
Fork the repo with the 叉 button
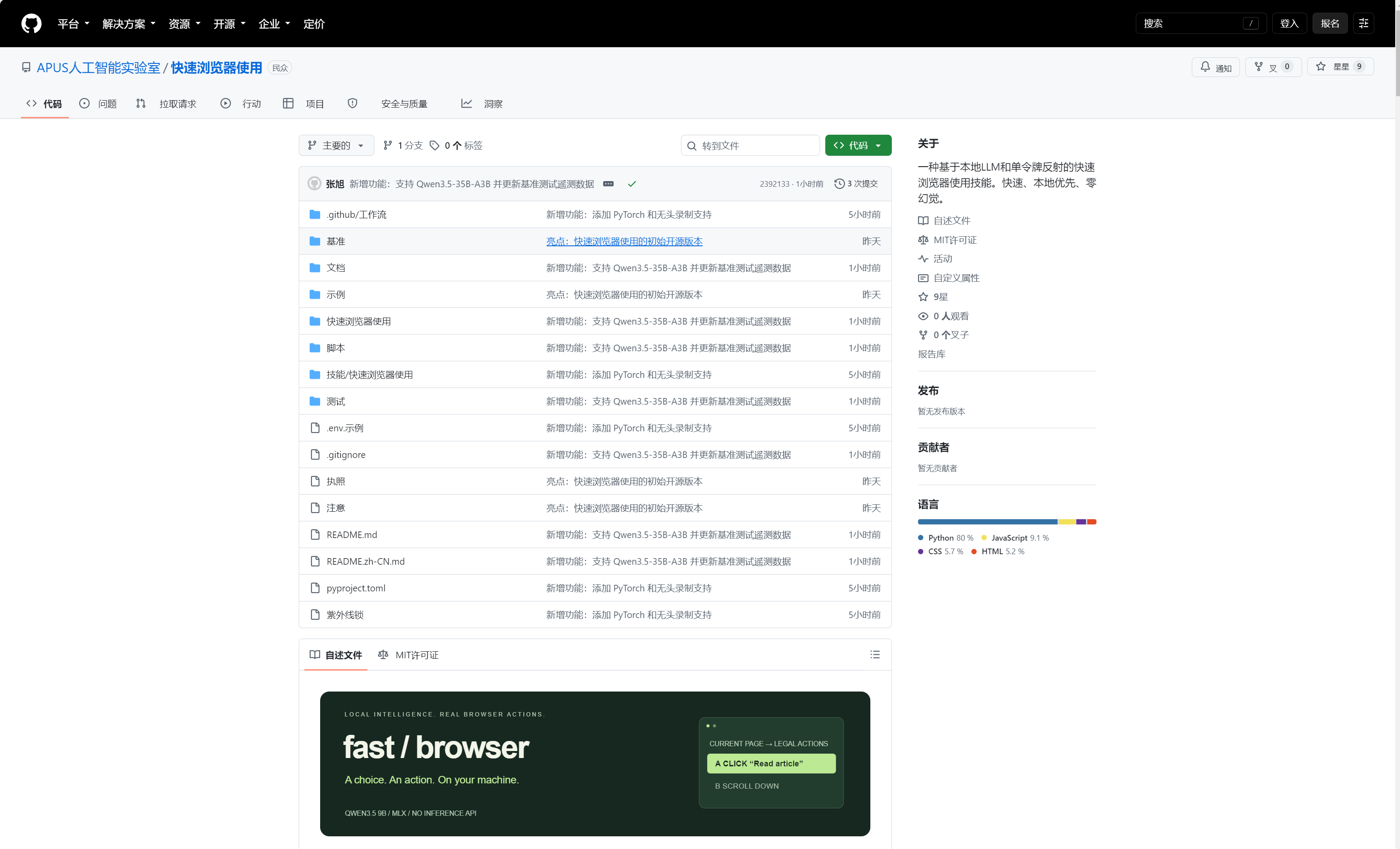[1273, 67]
